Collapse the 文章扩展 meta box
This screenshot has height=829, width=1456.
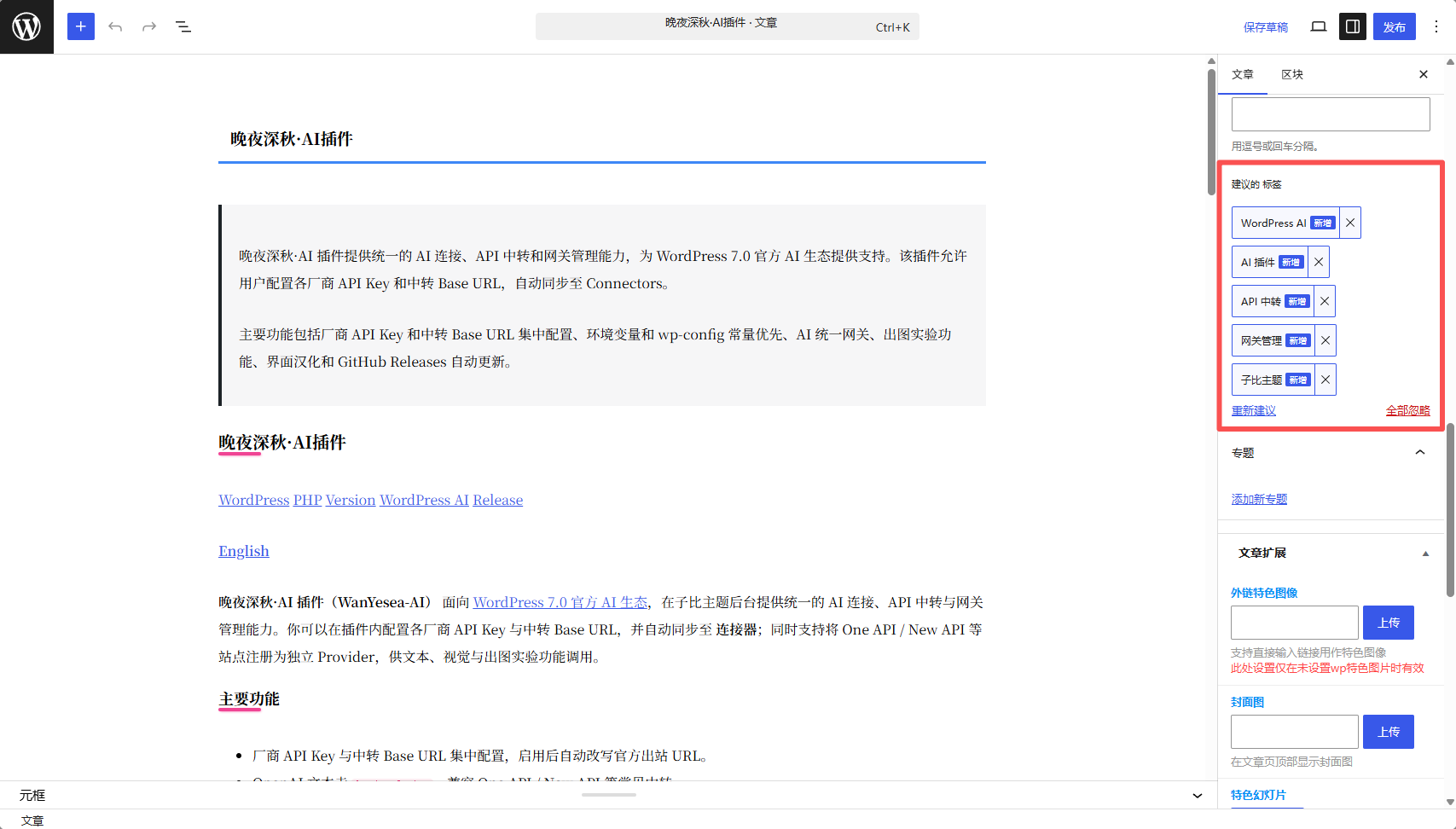tap(1425, 554)
